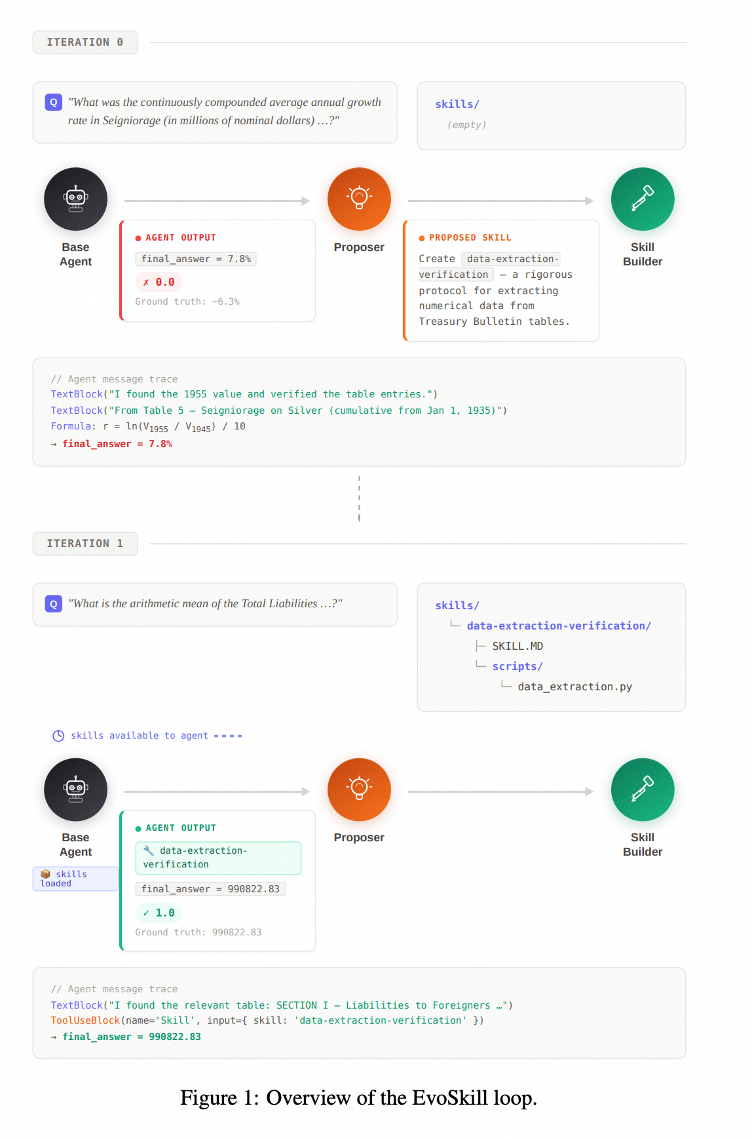Click the clock icon beside skills available to agent
This screenshot has height=1140, width=752.
point(58,736)
